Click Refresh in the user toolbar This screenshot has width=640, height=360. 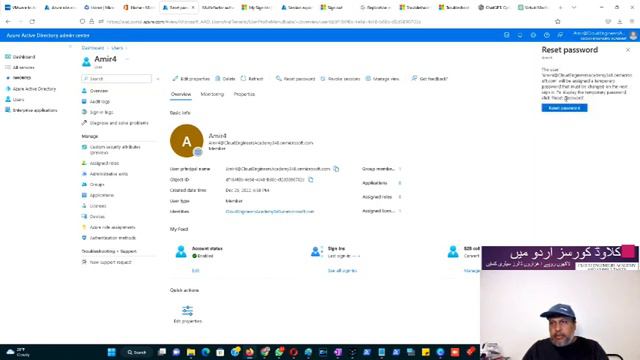[x=252, y=78]
